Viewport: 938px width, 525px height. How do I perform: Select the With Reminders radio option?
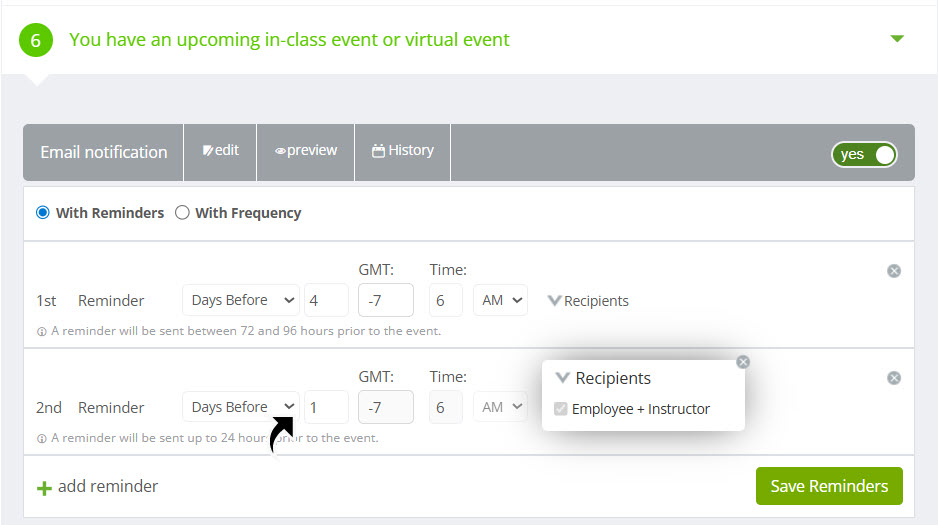pos(42,213)
